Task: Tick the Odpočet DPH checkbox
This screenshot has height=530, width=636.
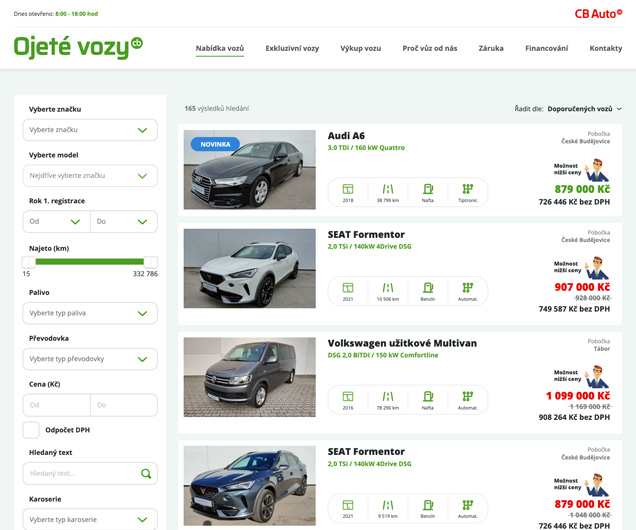Action: [31, 430]
